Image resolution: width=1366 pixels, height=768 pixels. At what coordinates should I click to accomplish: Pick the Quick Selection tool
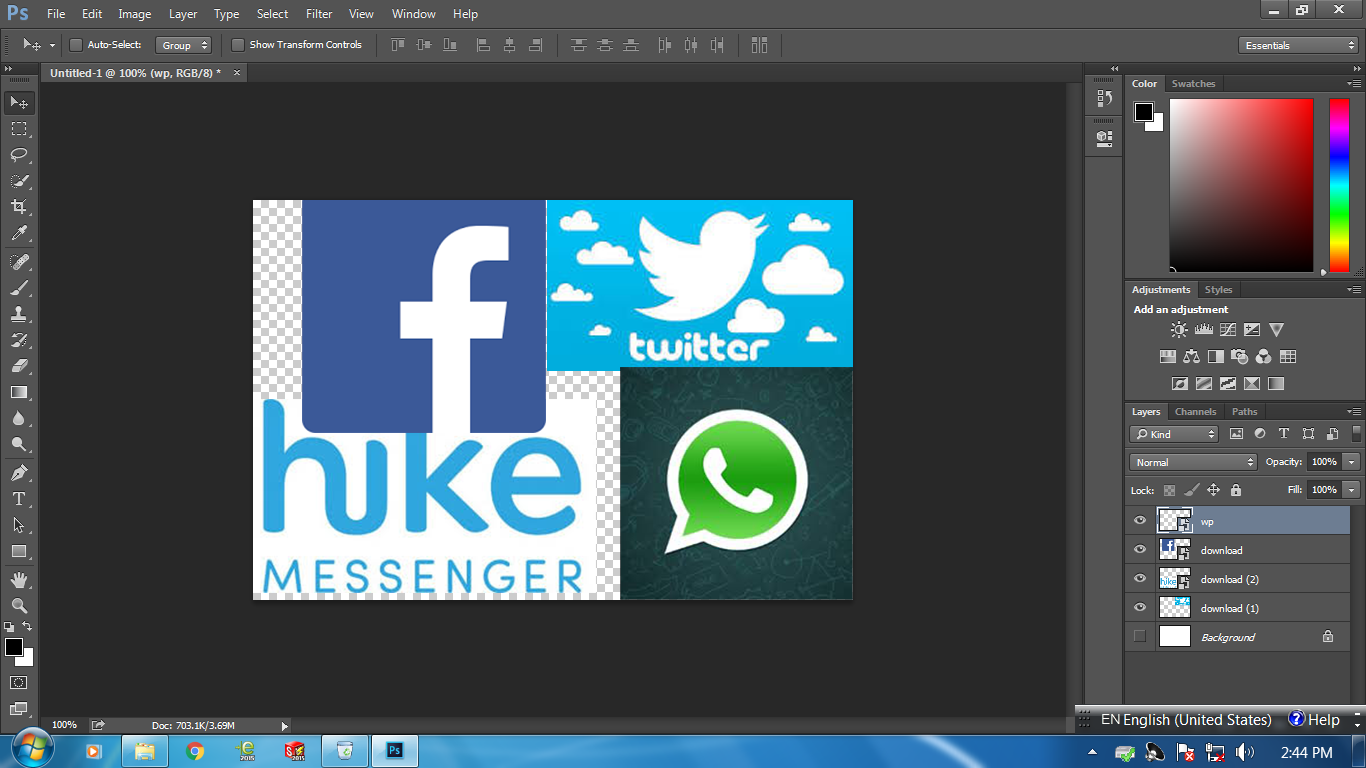click(19, 181)
